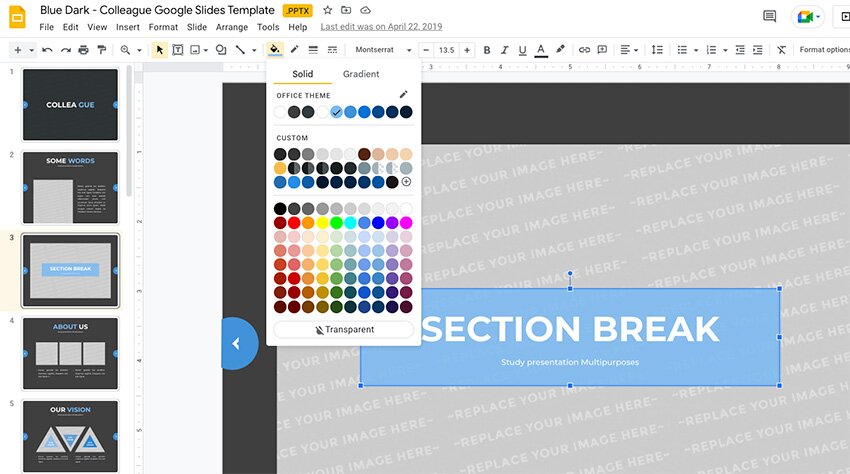
Task: Star this presentation
Action: pos(327,10)
